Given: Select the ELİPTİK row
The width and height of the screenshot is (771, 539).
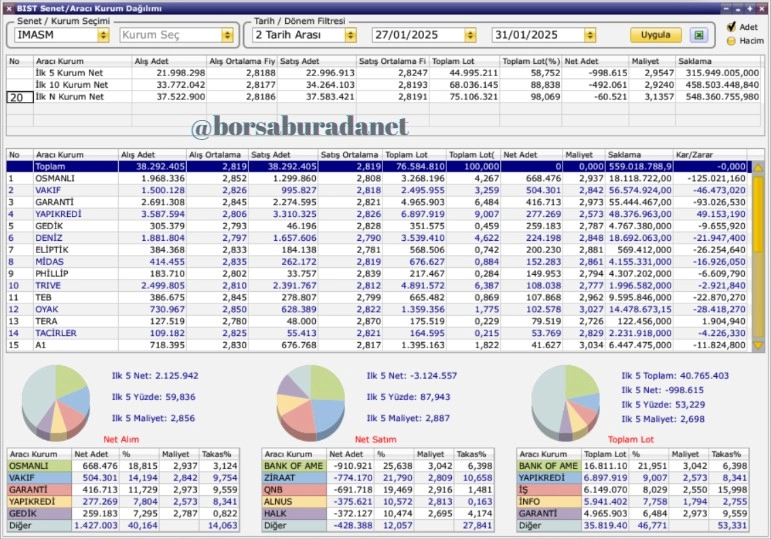Looking at the screenshot, I should coord(379,250).
